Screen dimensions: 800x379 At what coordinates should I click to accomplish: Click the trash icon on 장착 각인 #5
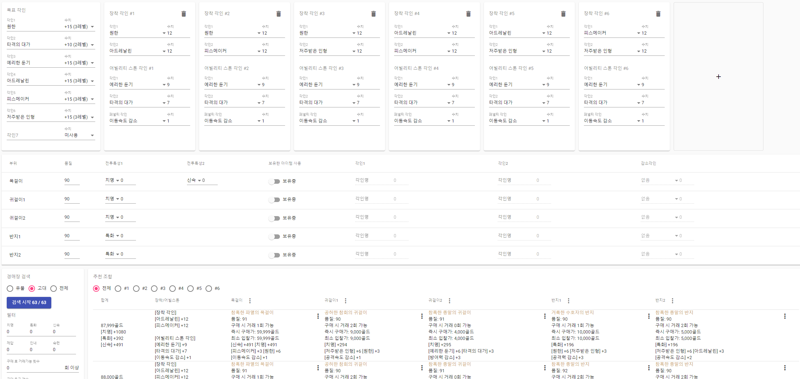tap(563, 14)
